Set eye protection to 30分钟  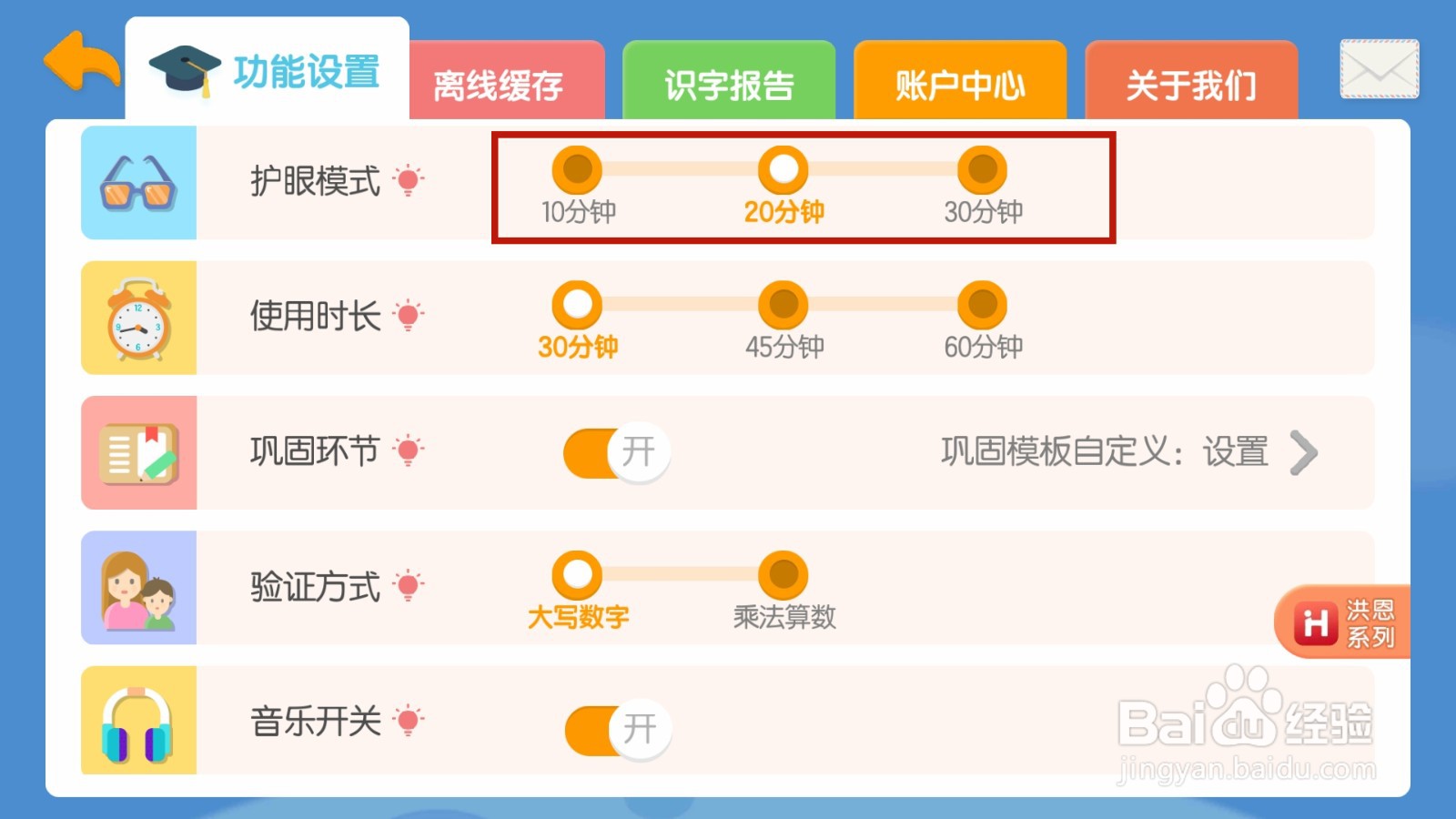[982, 170]
